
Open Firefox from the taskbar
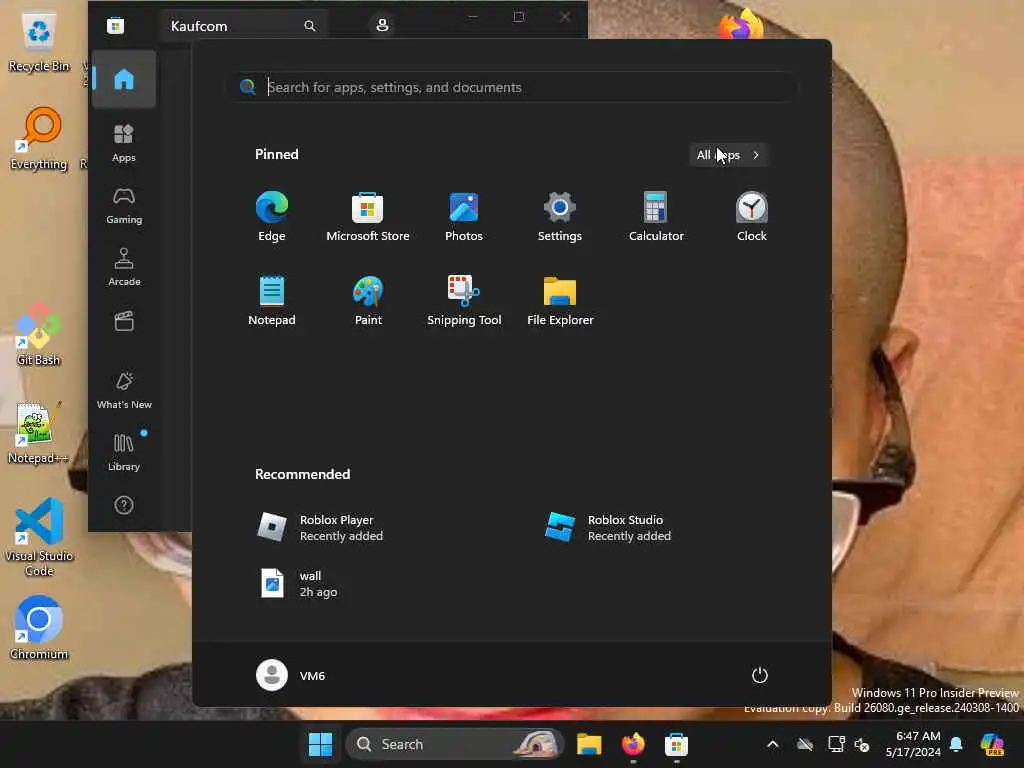coord(633,744)
